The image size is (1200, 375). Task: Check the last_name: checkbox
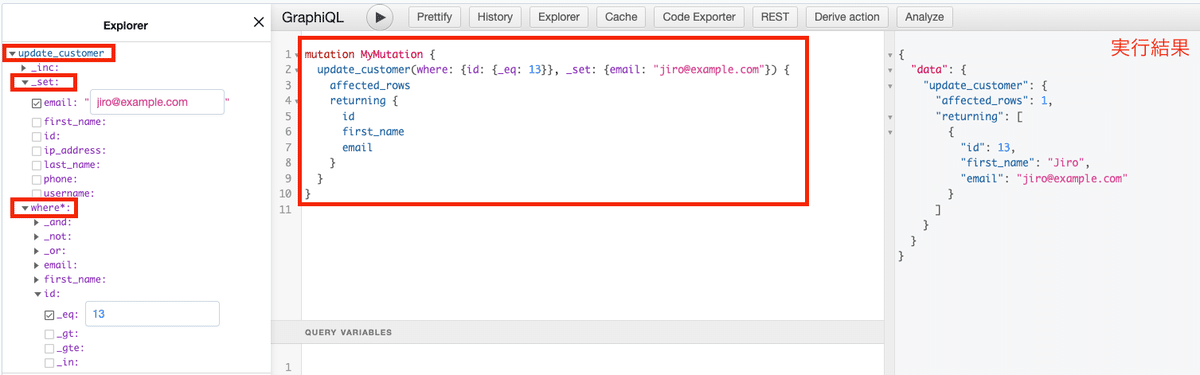click(x=37, y=165)
